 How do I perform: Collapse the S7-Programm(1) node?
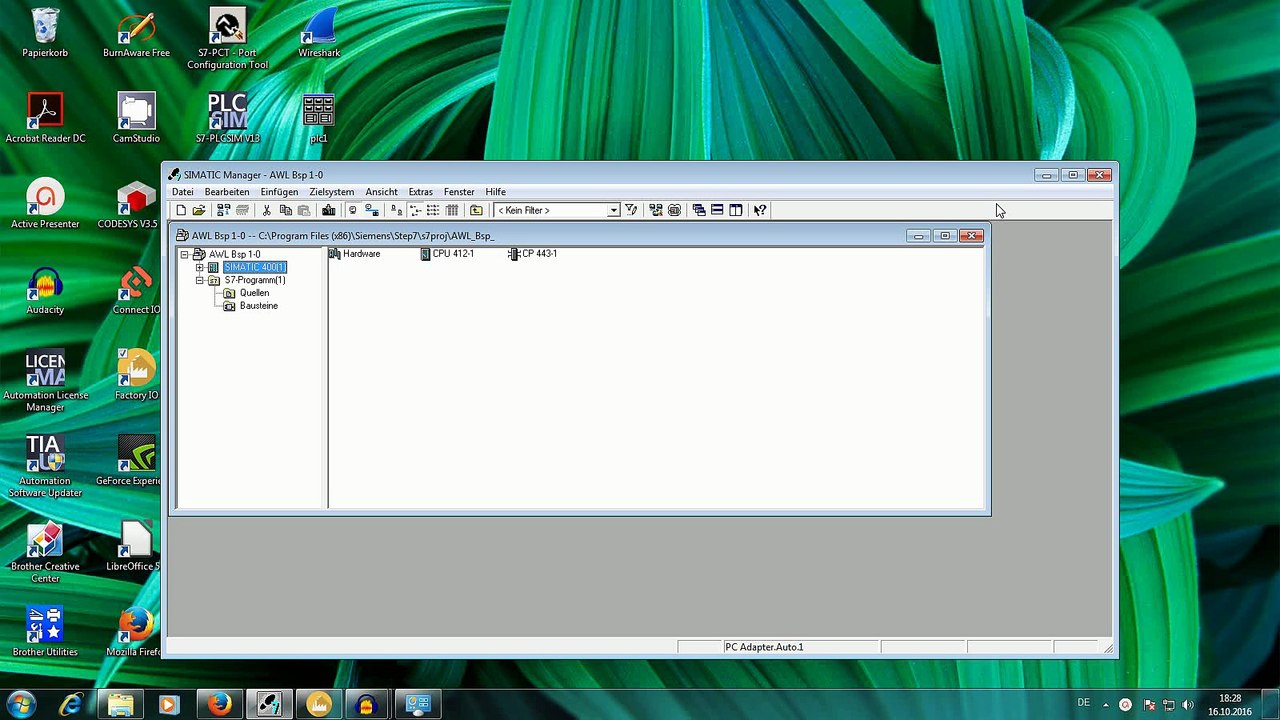tap(199, 281)
